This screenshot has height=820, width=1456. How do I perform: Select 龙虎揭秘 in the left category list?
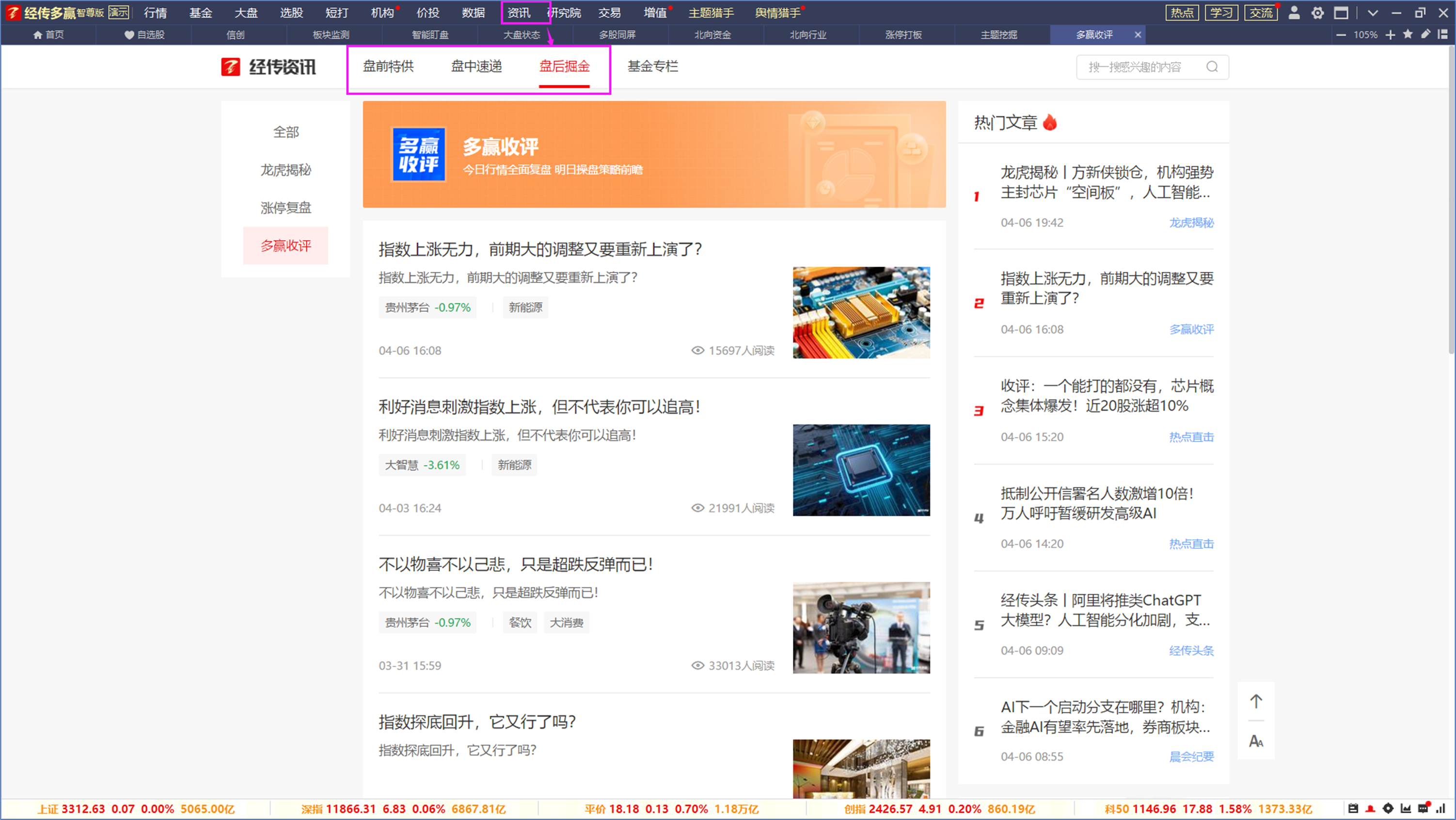tap(286, 170)
